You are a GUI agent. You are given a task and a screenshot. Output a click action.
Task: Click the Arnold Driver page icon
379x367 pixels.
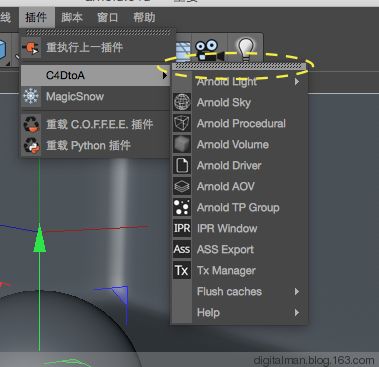[x=182, y=165]
